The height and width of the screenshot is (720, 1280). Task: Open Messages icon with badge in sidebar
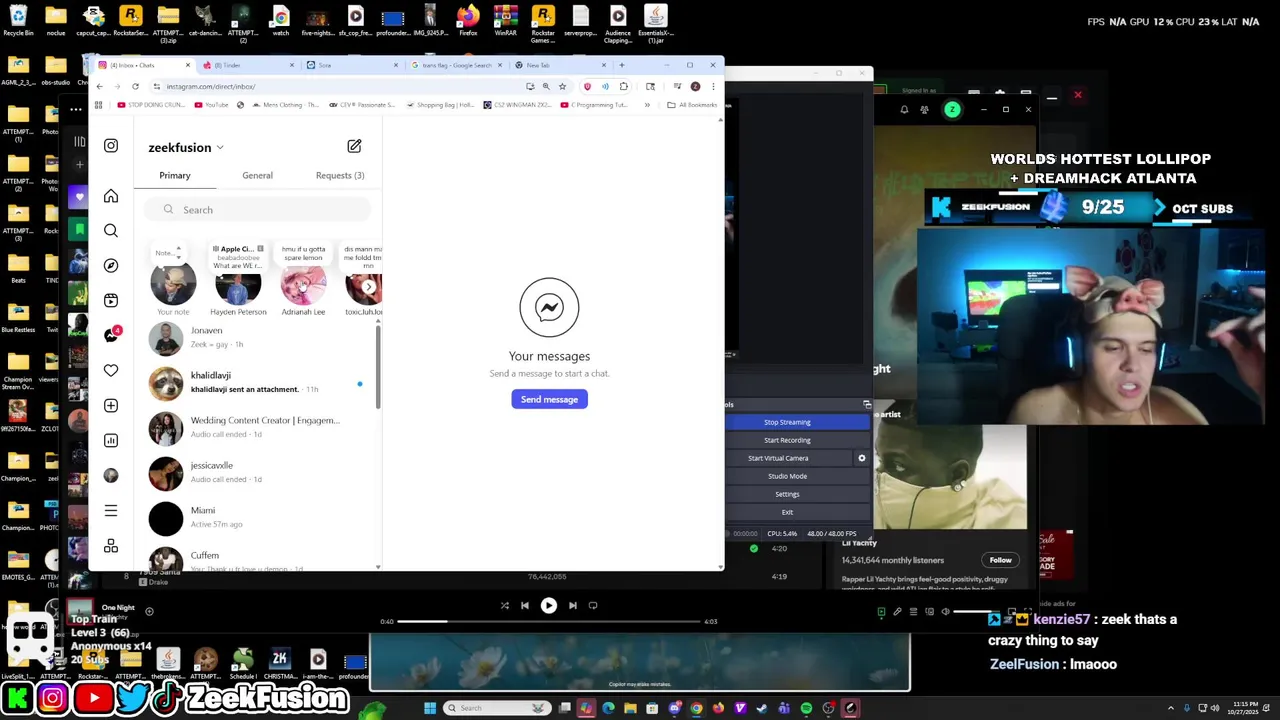(111, 335)
